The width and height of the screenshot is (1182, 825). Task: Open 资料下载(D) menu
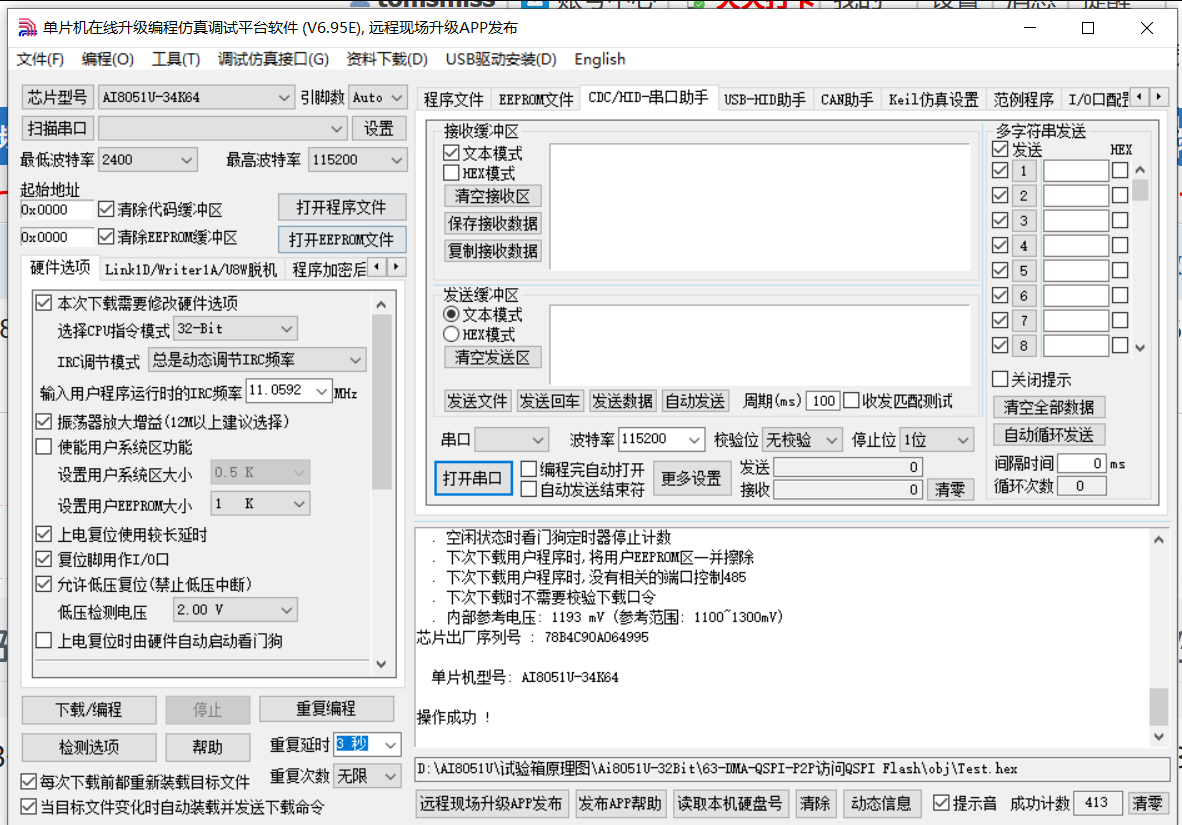[x=387, y=59]
